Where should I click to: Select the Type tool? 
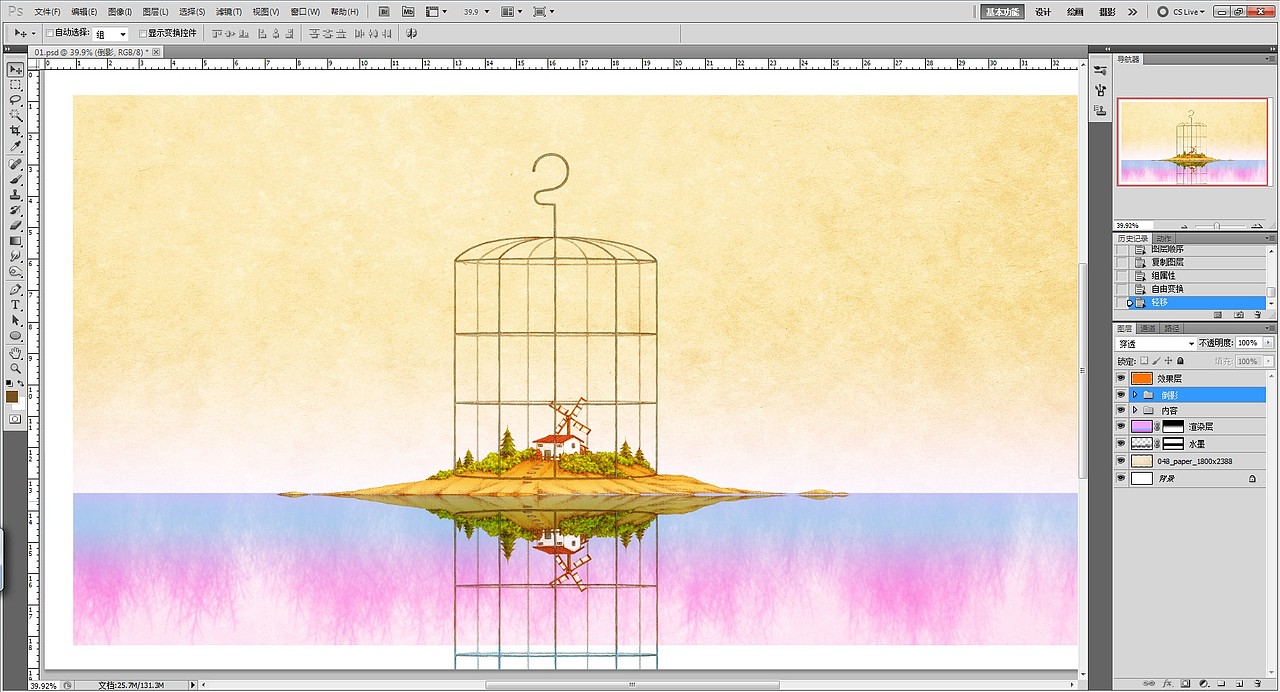tap(16, 304)
